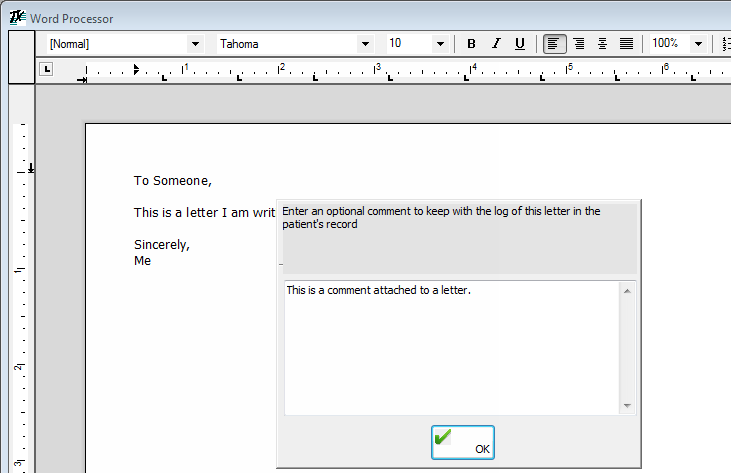Click the left indent arrow on ruler
Viewport: 731px width, 473px height.
coord(83,80)
